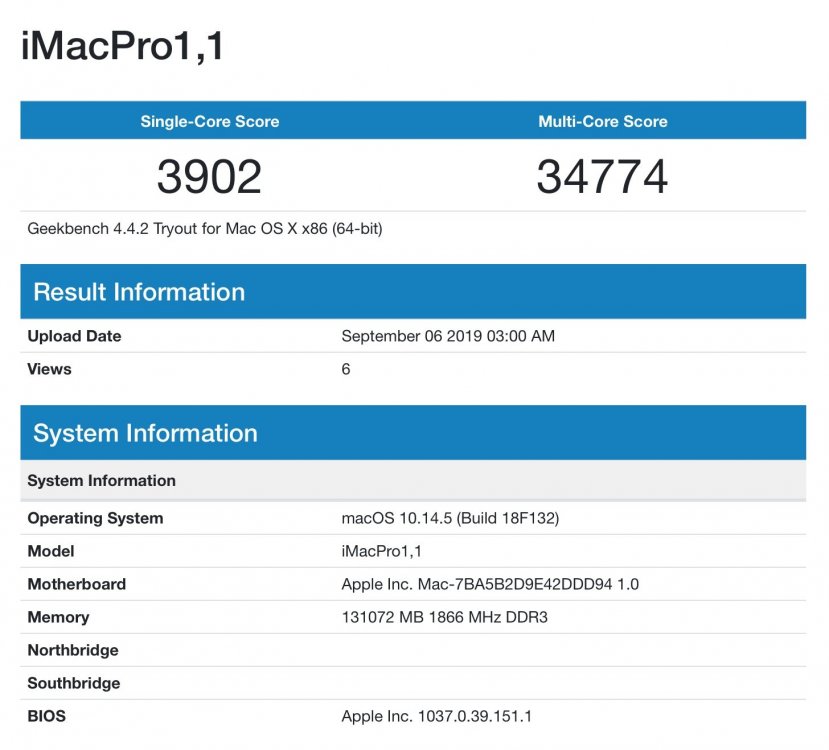The height and width of the screenshot is (750, 829).
Task: Select the Memory label
Action: click(x=58, y=617)
